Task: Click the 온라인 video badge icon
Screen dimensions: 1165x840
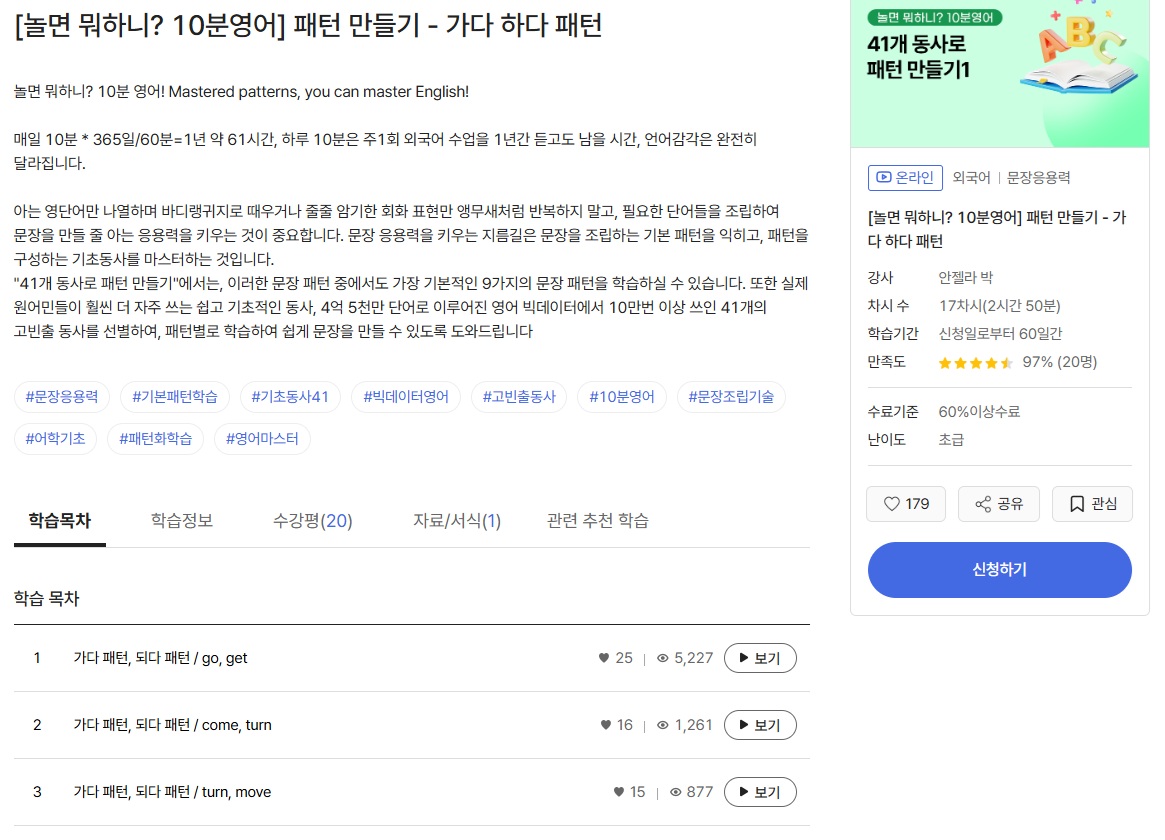Action: (883, 177)
